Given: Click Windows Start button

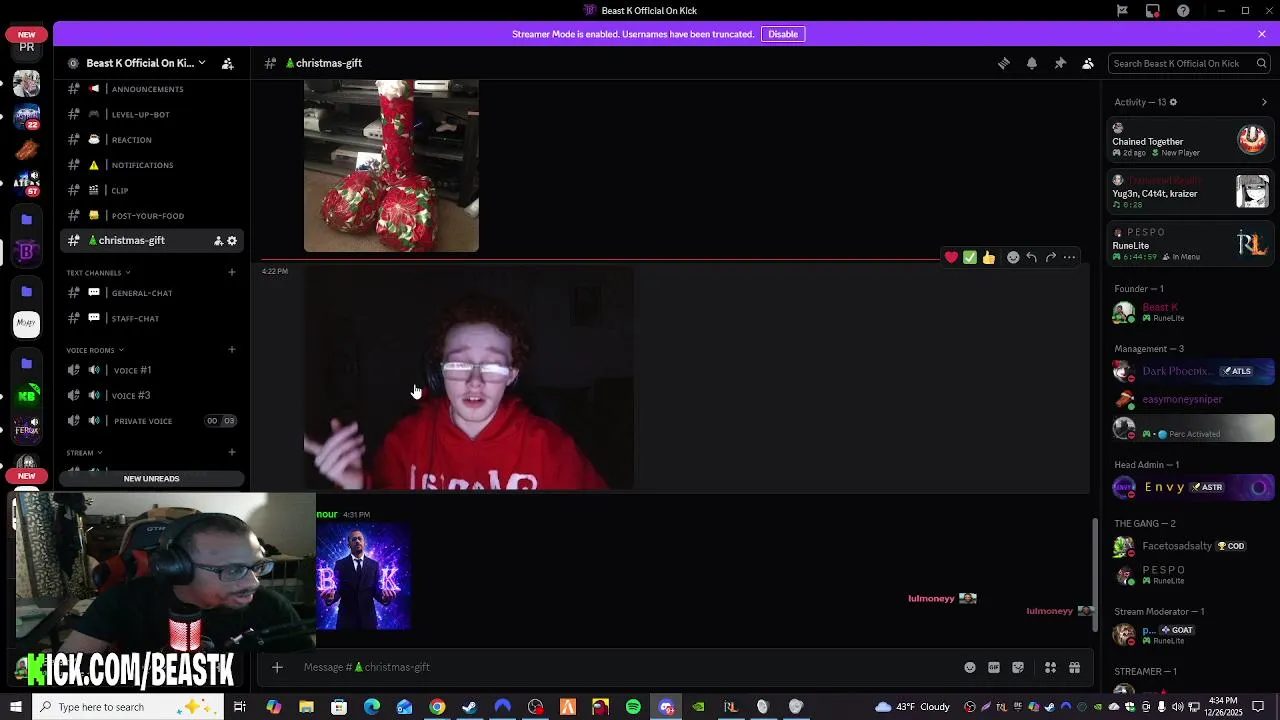Looking at the screenshot, I should point(15,707).
